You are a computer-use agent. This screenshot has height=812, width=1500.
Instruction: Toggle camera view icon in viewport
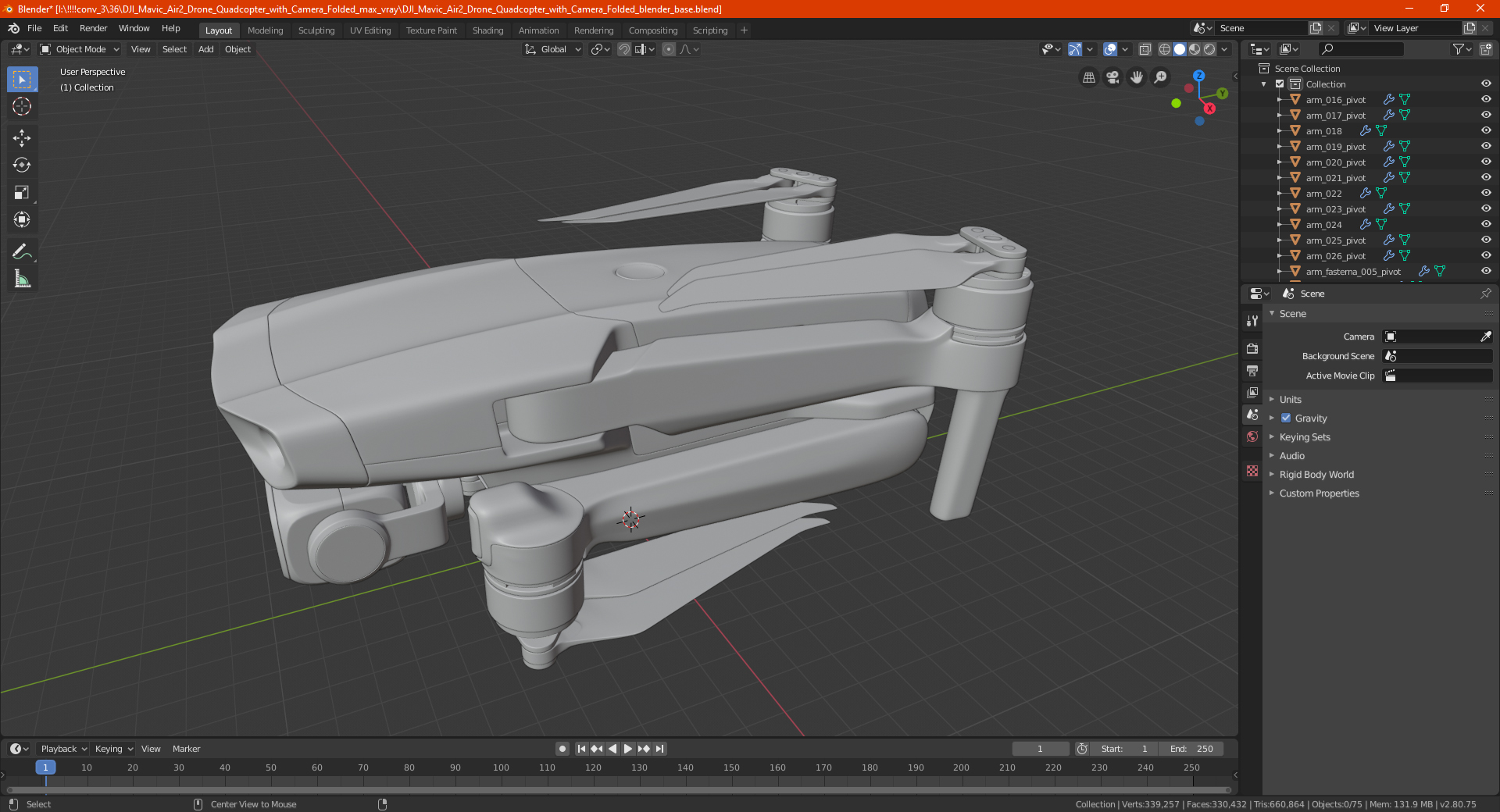[1112, 77]
